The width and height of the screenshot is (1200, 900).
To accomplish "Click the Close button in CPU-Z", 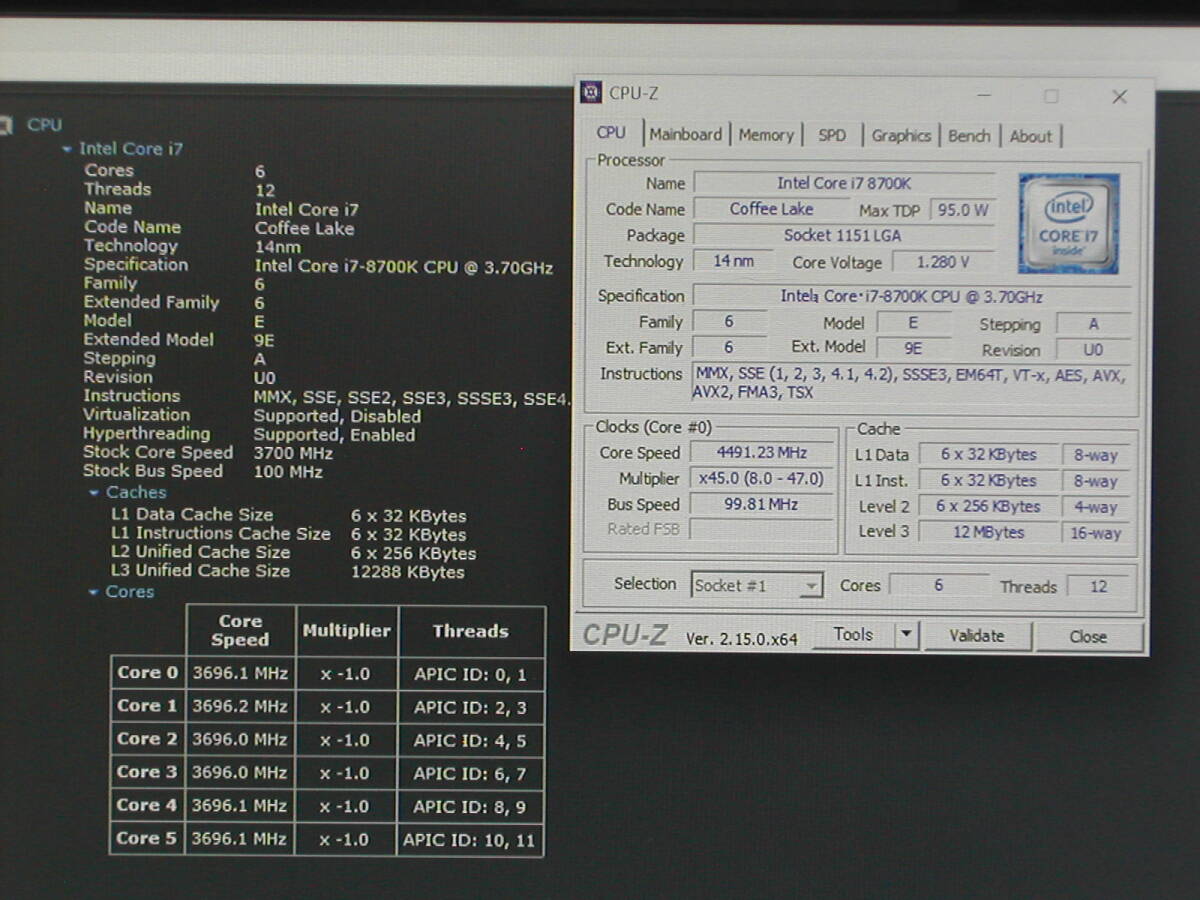I will [x=1088, y=637].
